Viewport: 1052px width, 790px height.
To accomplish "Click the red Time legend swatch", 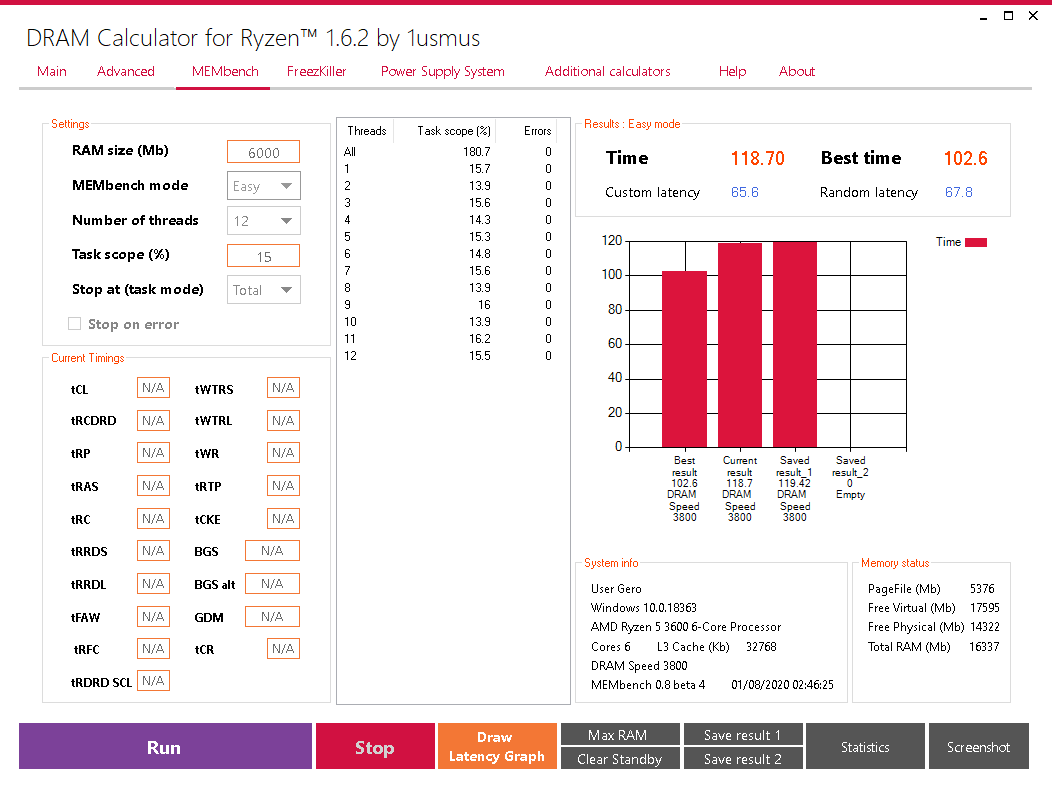I will 977,241.
